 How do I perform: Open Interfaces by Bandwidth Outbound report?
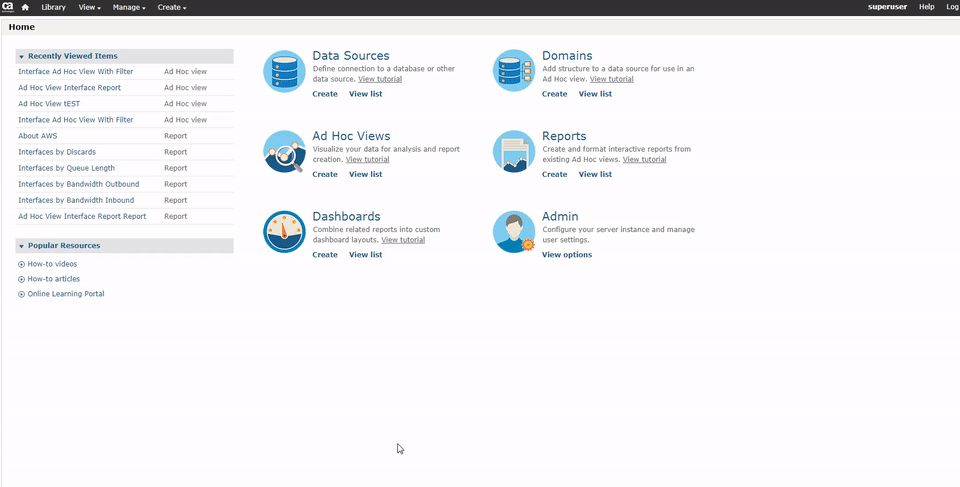click(78, 184)
